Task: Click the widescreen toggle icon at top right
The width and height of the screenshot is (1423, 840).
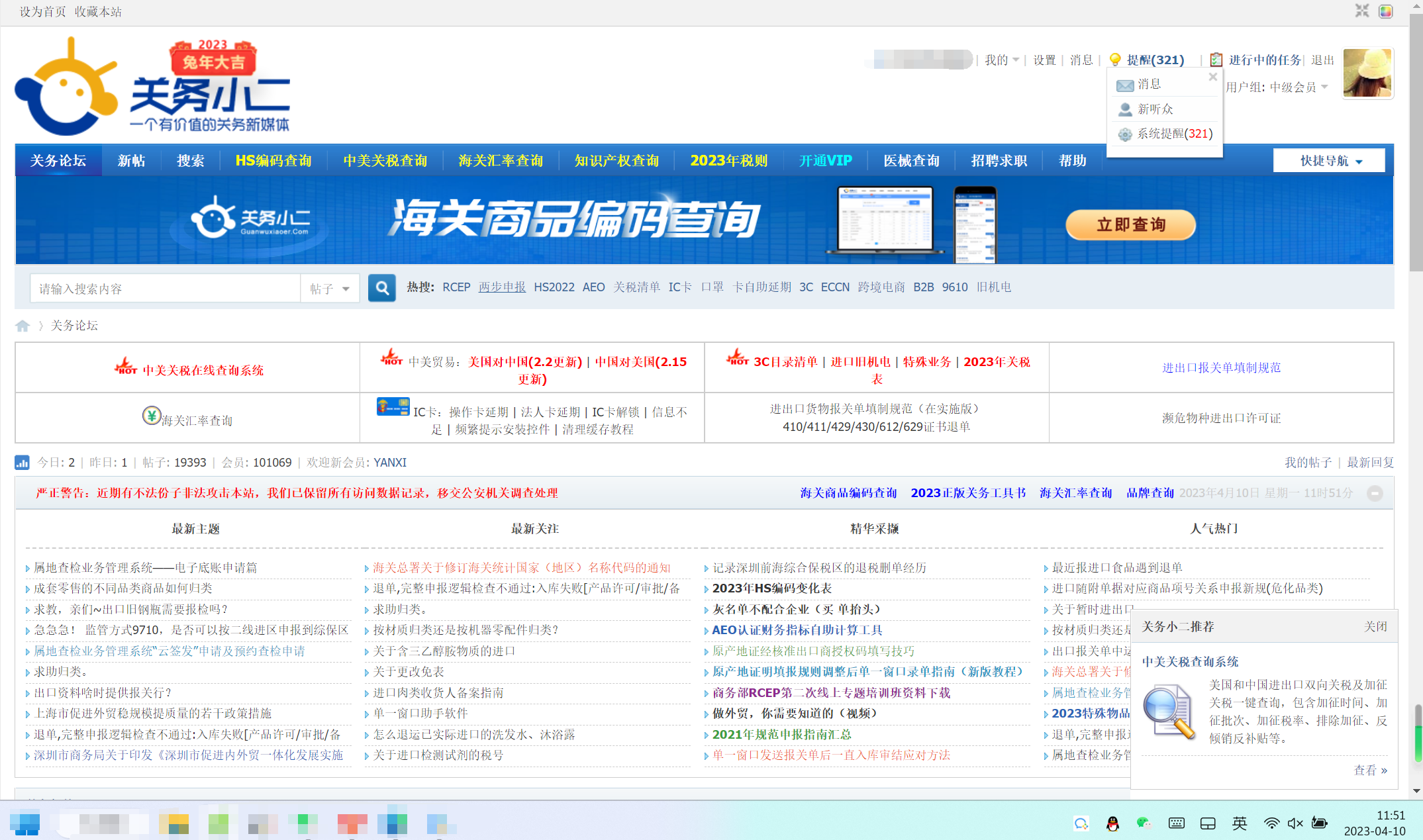Action: (x=1362, y=11)
